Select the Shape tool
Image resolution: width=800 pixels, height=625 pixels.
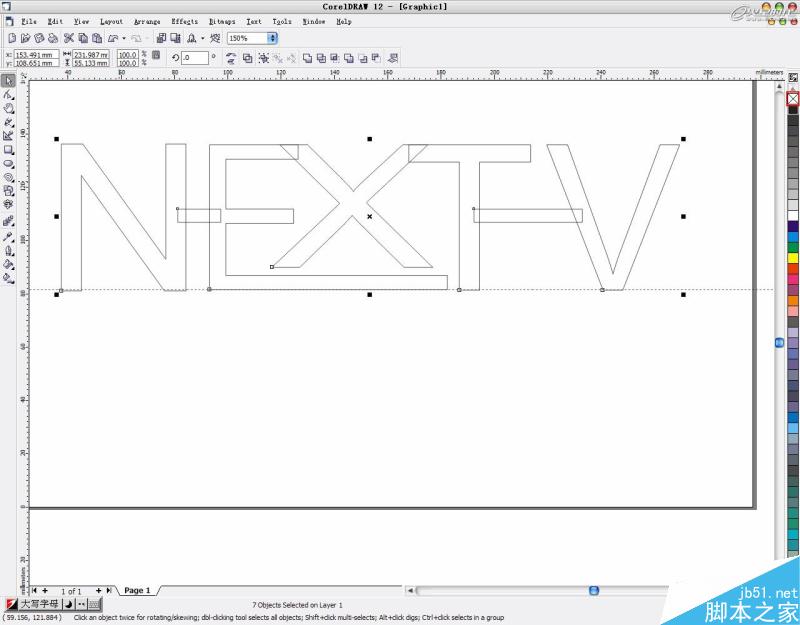click(8, 97)
